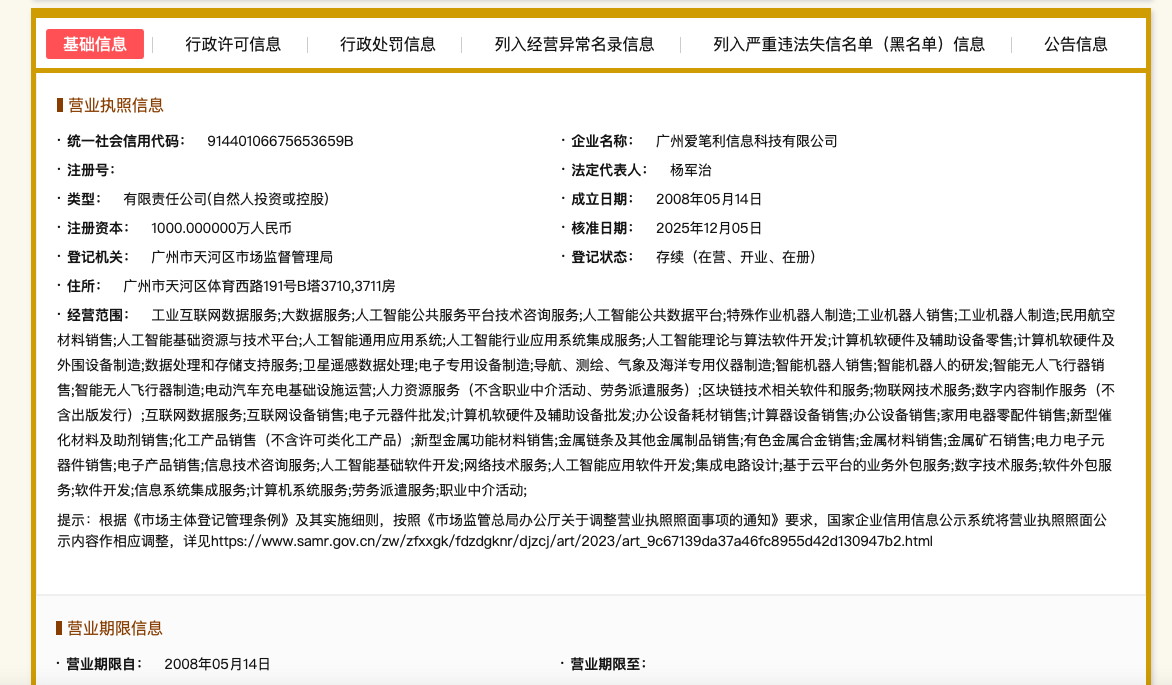This screenshot has width=1172, height=685.
Task: Click the establishment date 2008年05月14日 value
Action: point(709,199)
